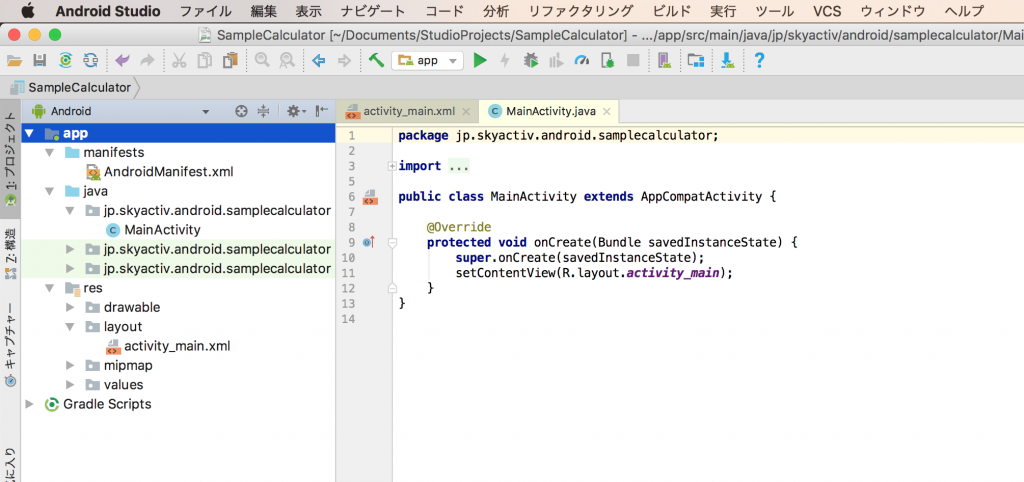Click the Cut scissors icon
This screenshot has width=1024, height=482.
pos(179,61)
